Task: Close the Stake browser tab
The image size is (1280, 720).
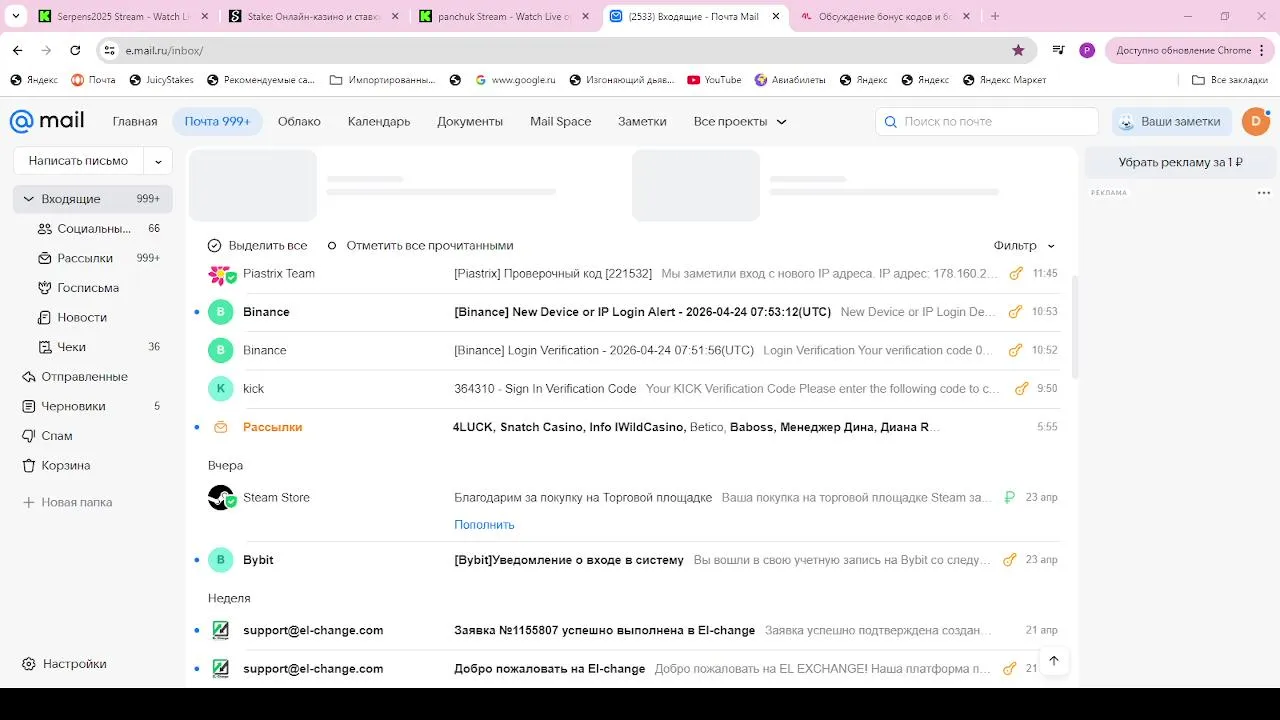Action: pos(394,16)
